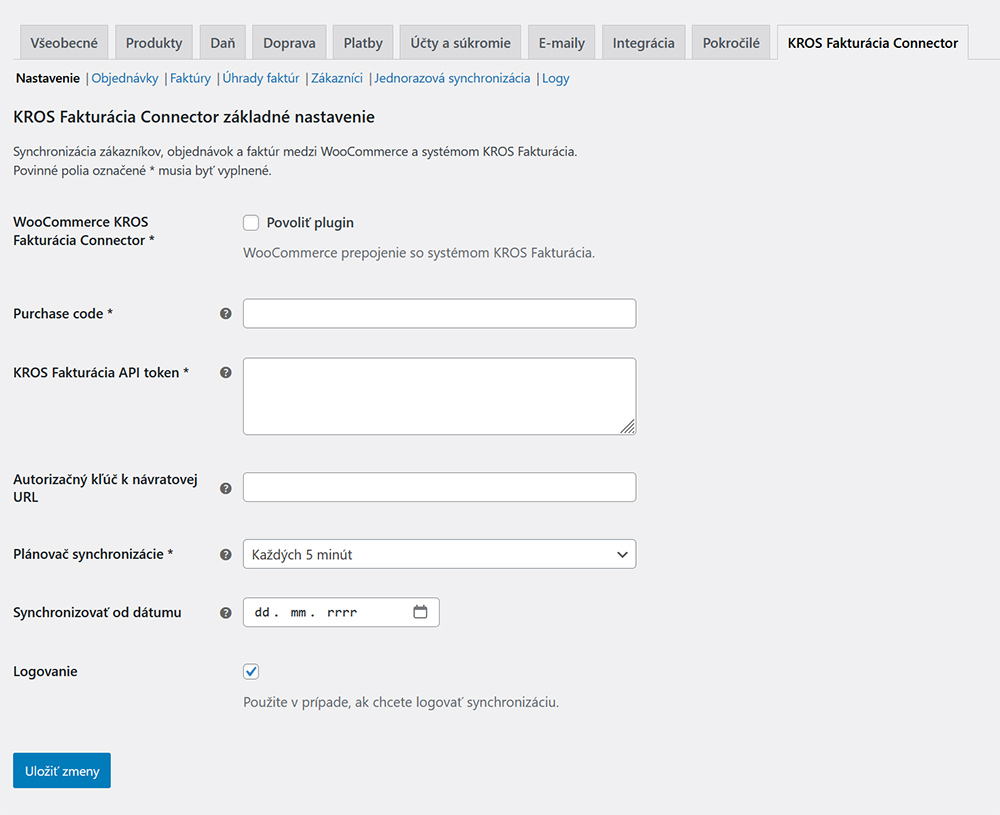The image size is (1000, 815).
Task: Go to the Pokročilé tab
Action: (x=731, y=43)
